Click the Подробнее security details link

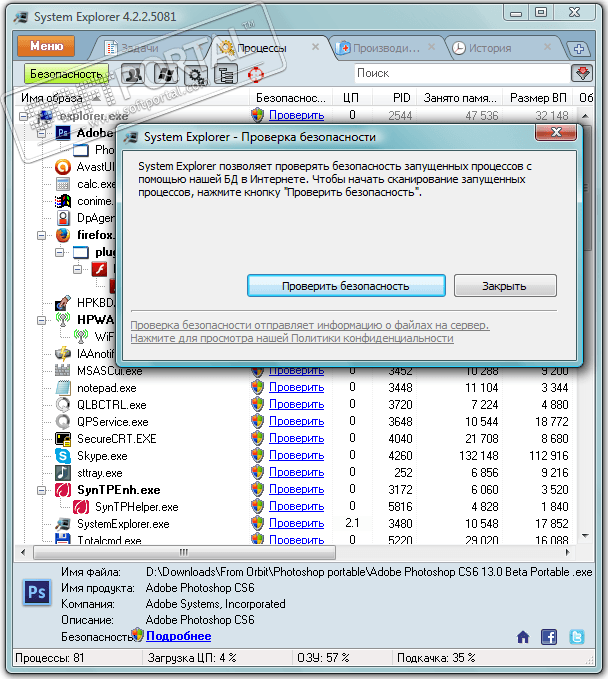pyautogui.click(x=178, y=636)
